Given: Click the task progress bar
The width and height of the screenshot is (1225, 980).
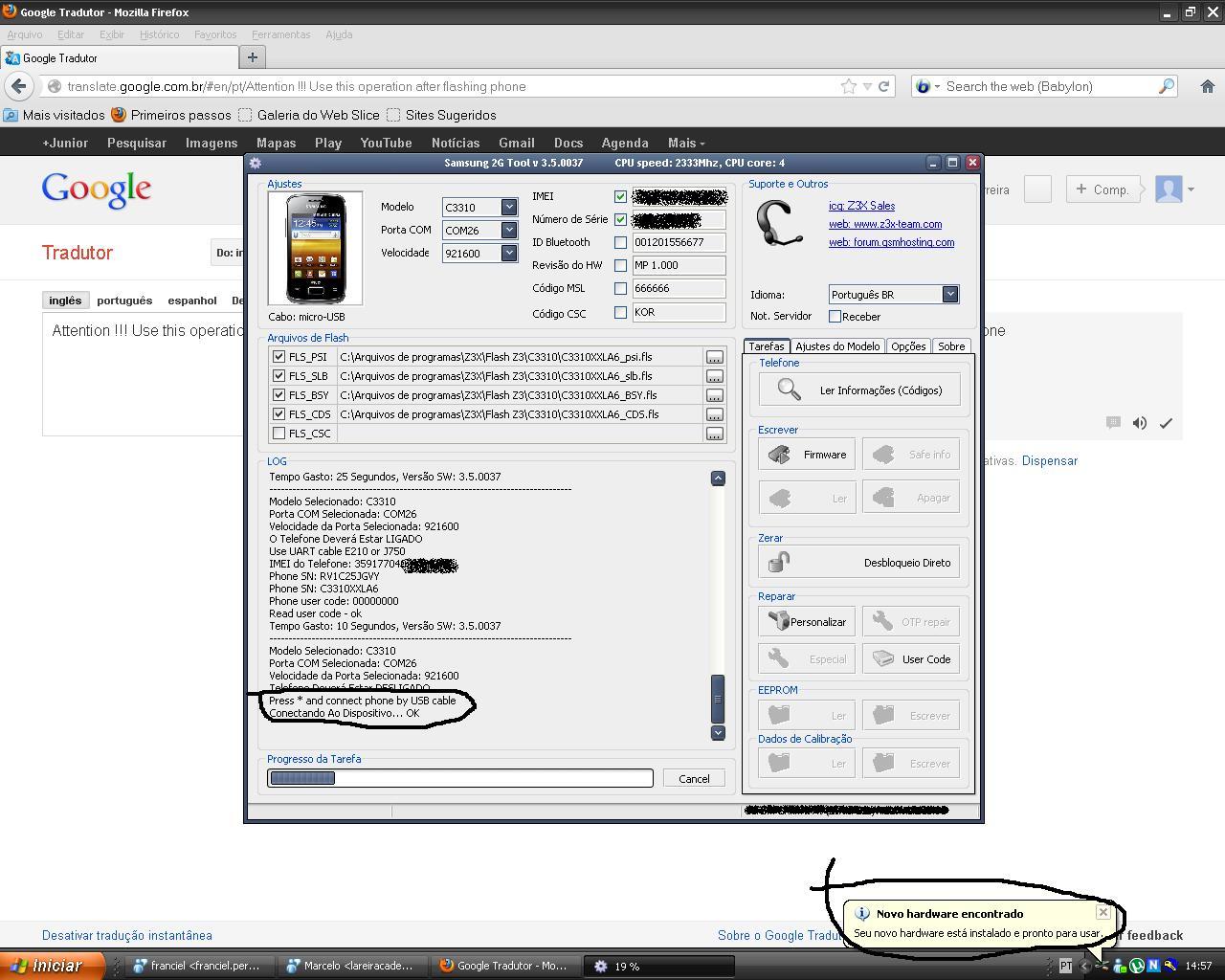Looking at the screenshot, I should pos(460,778).
